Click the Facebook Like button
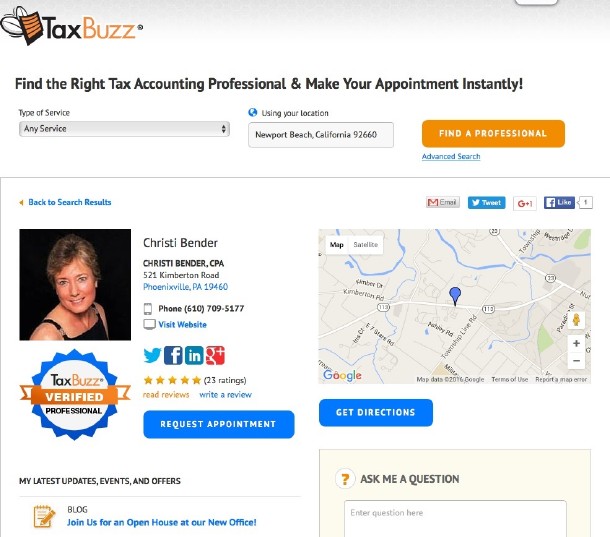 (x=559, y=202)
